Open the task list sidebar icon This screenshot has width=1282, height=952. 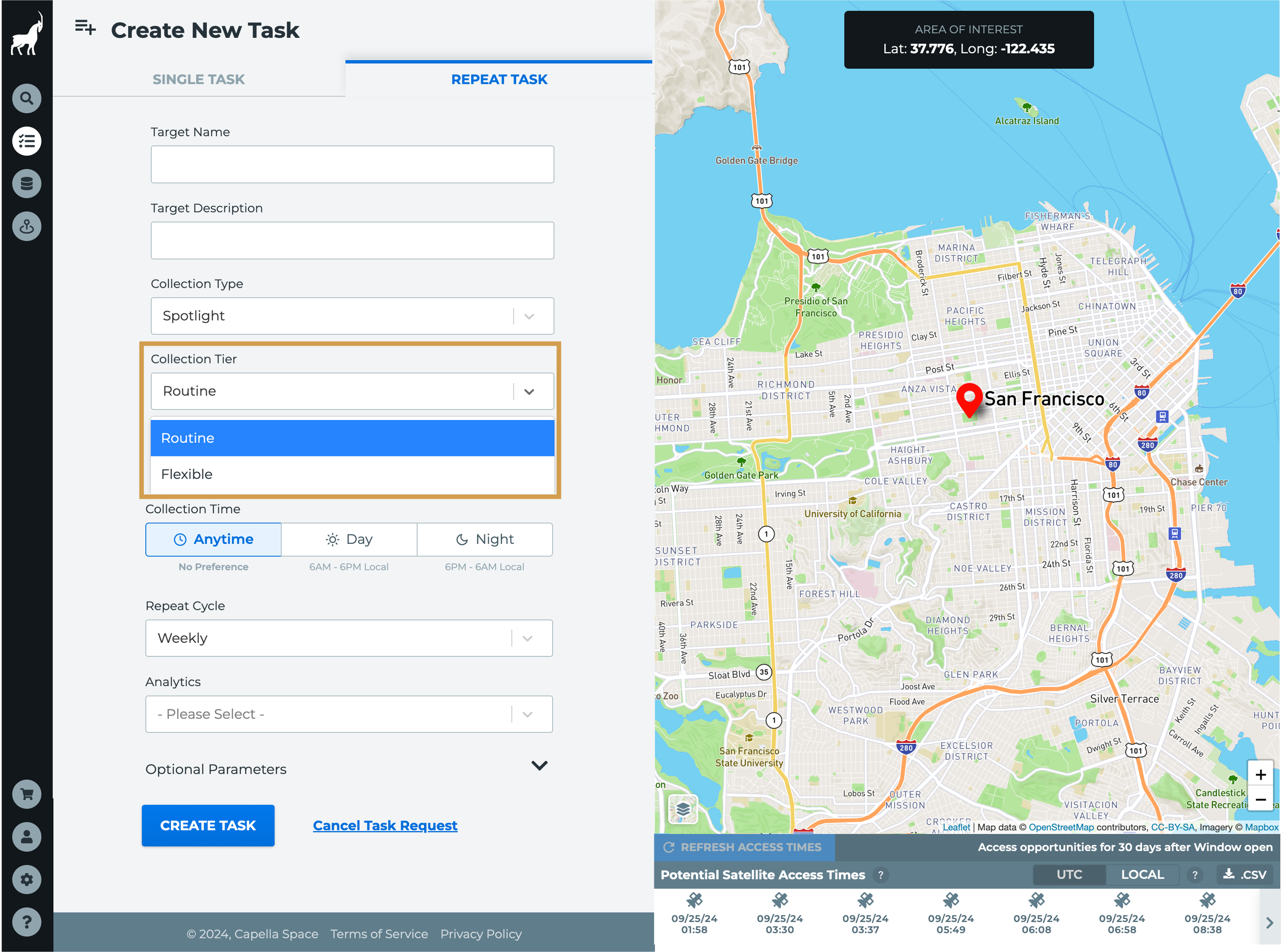(x=26, y=141)
